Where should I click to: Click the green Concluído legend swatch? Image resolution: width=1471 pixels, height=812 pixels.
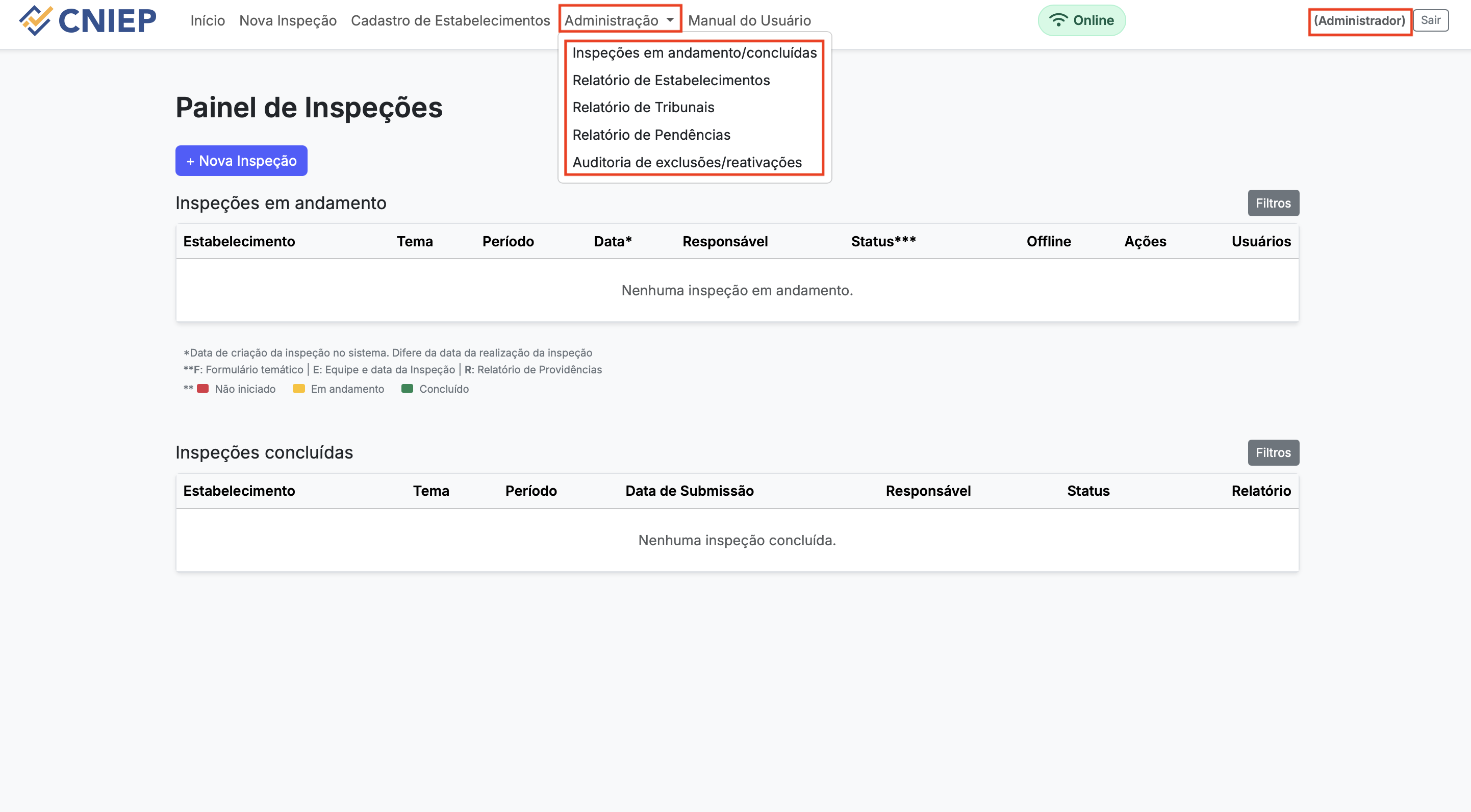click(x=407, y=389)
